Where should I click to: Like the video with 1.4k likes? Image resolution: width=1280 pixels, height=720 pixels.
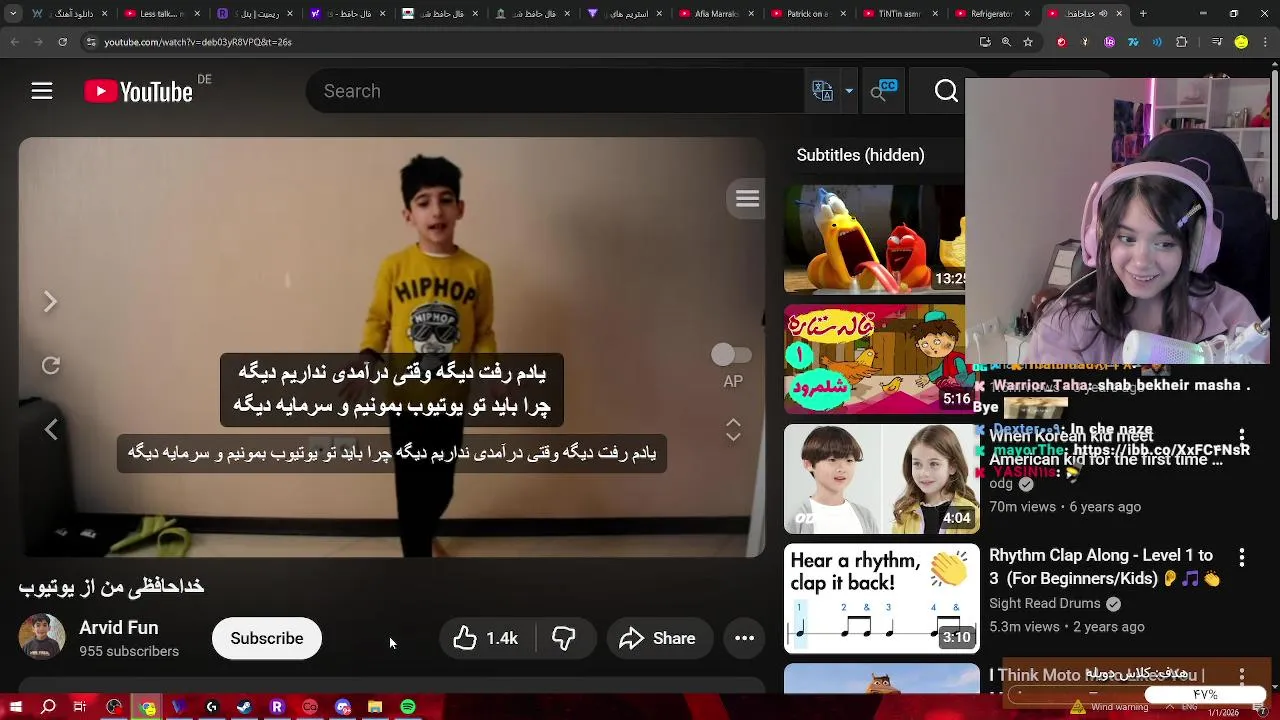pos(486,638)
